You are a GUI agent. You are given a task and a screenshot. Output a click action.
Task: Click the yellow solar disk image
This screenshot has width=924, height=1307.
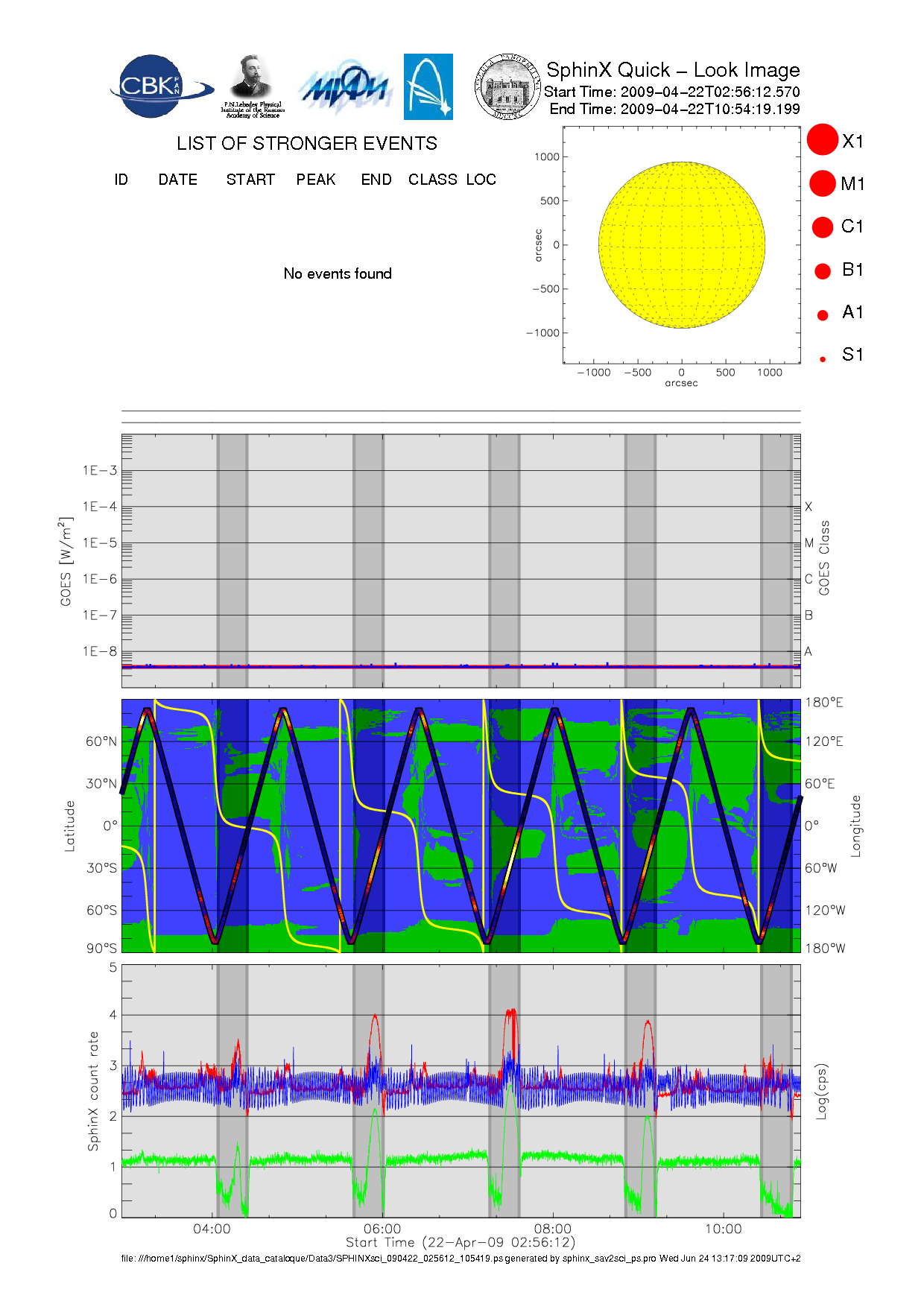tap(681, 244)
